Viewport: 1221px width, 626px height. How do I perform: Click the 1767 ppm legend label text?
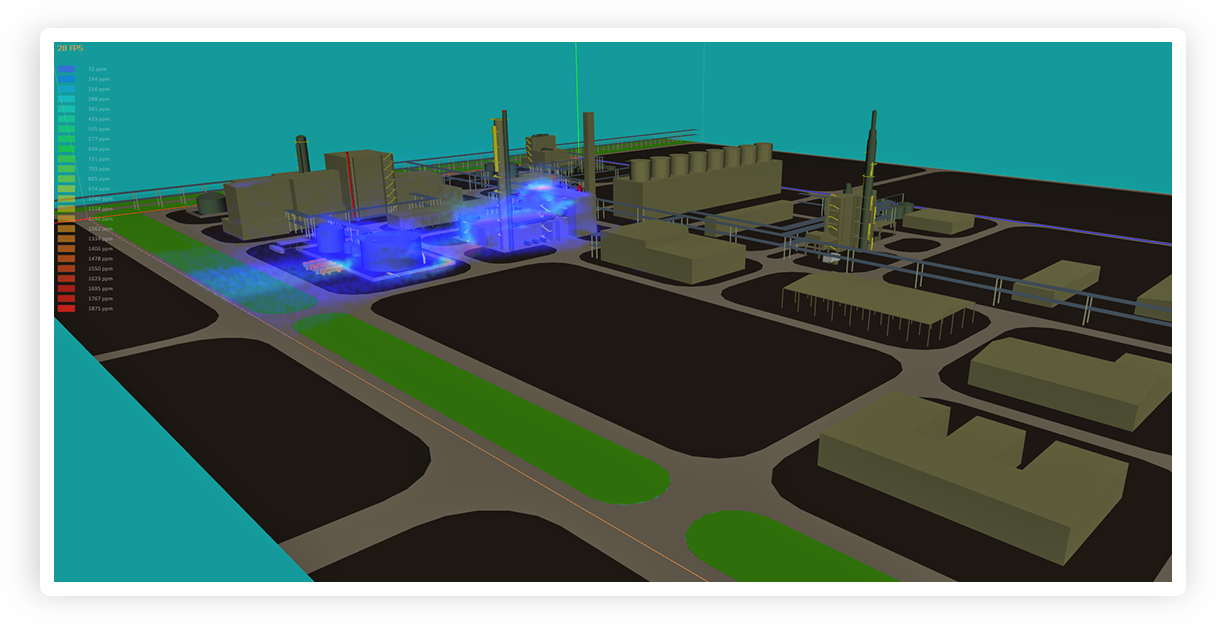98,299
